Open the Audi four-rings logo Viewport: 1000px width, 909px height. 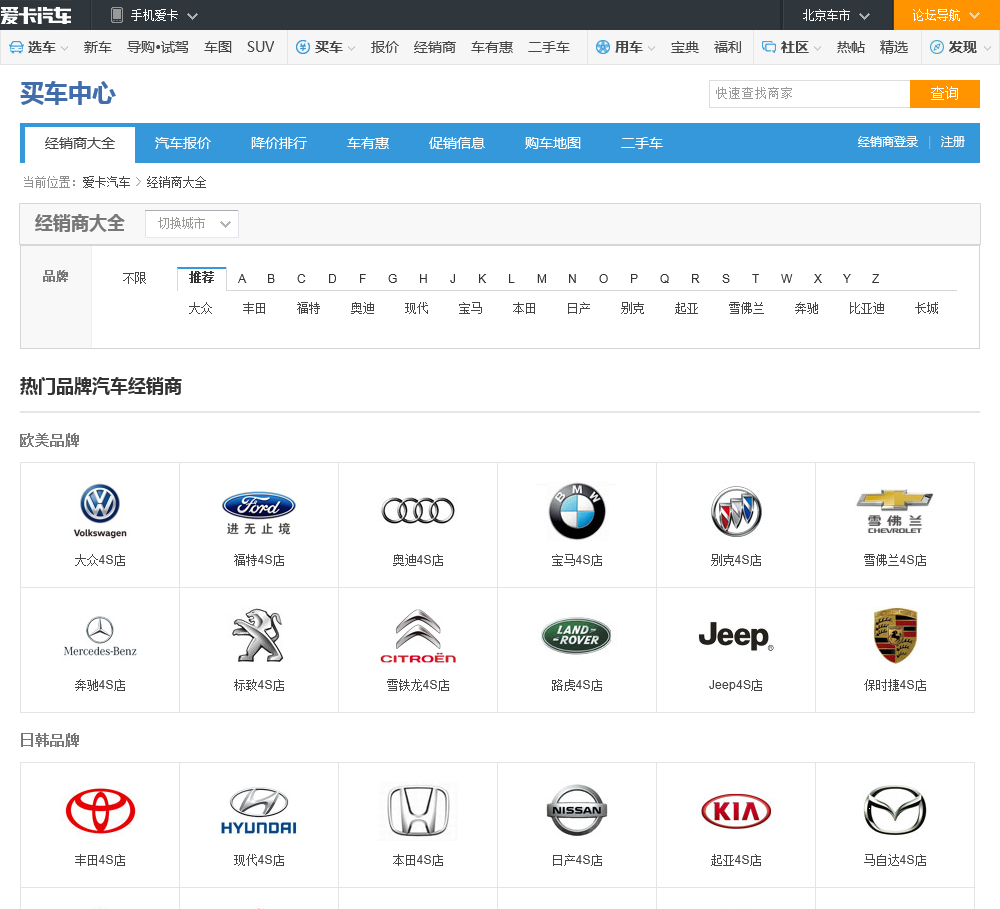tap(418, 510)
